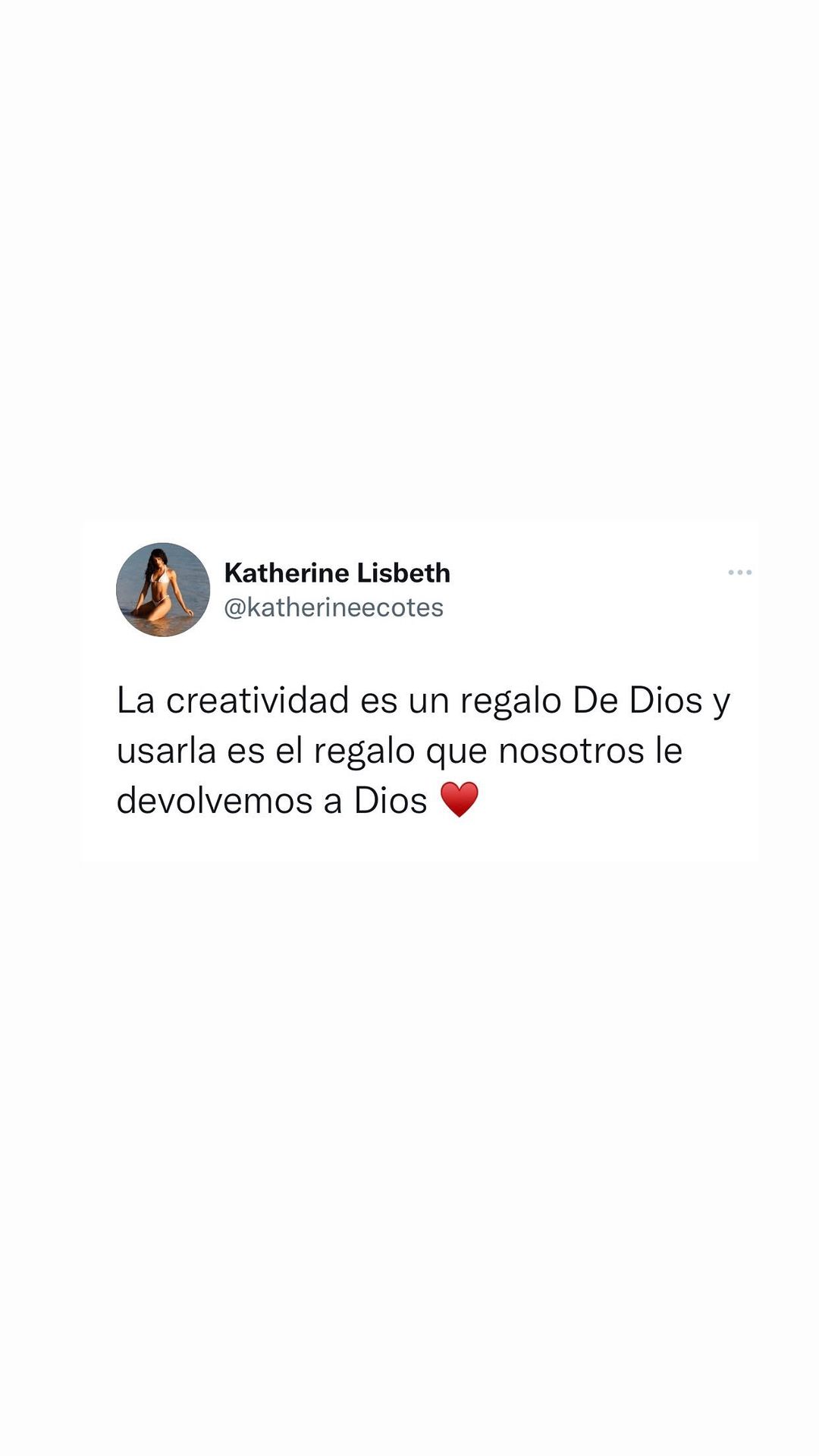Click the red heart emoji in the tweet

coord(460,799)
